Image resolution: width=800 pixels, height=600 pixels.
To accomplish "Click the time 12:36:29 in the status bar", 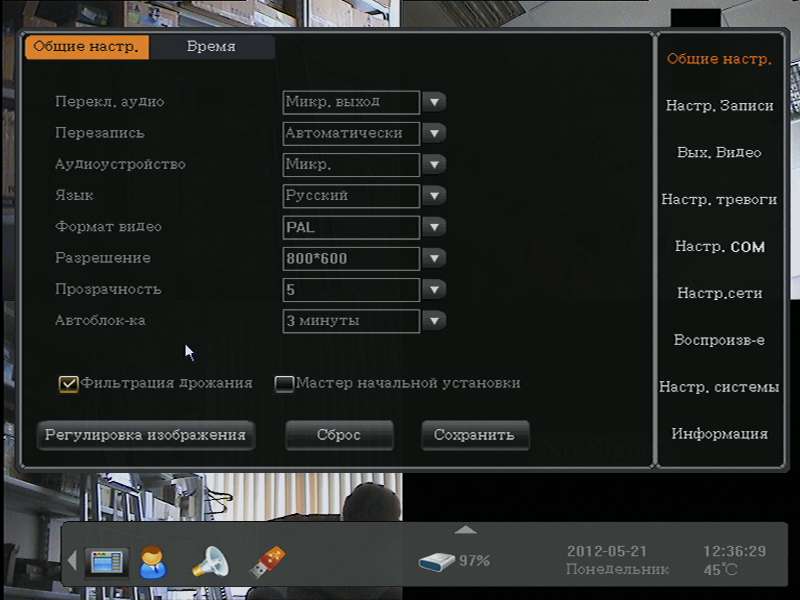I will [734, 552].
